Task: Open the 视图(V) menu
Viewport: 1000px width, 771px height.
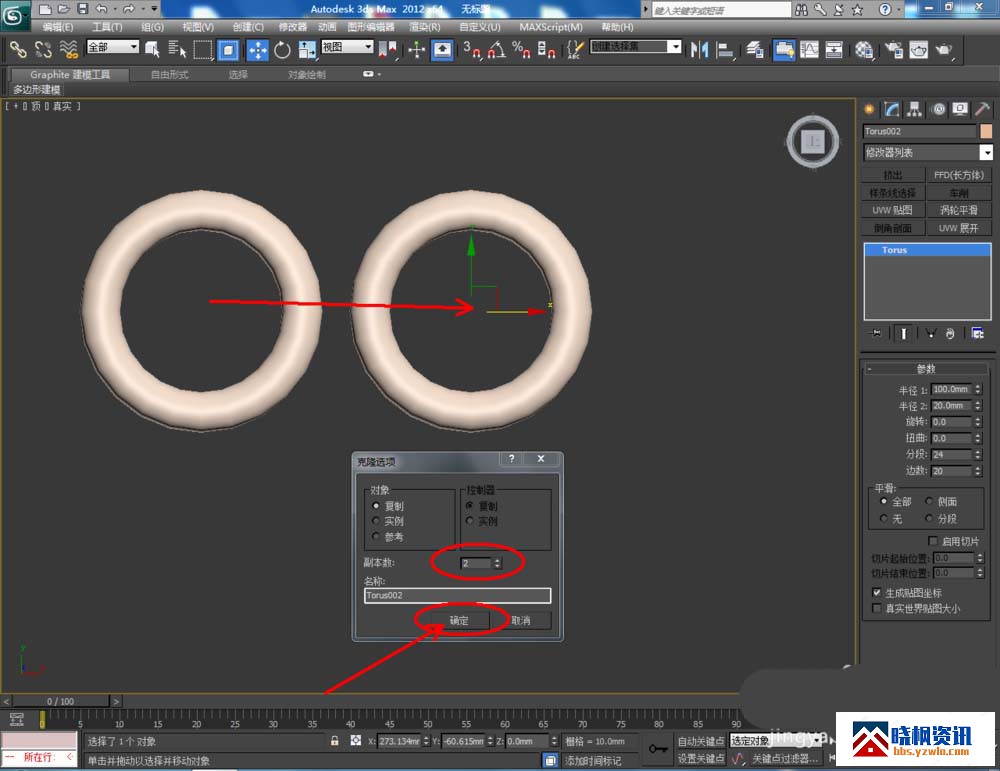Action: 198,27
